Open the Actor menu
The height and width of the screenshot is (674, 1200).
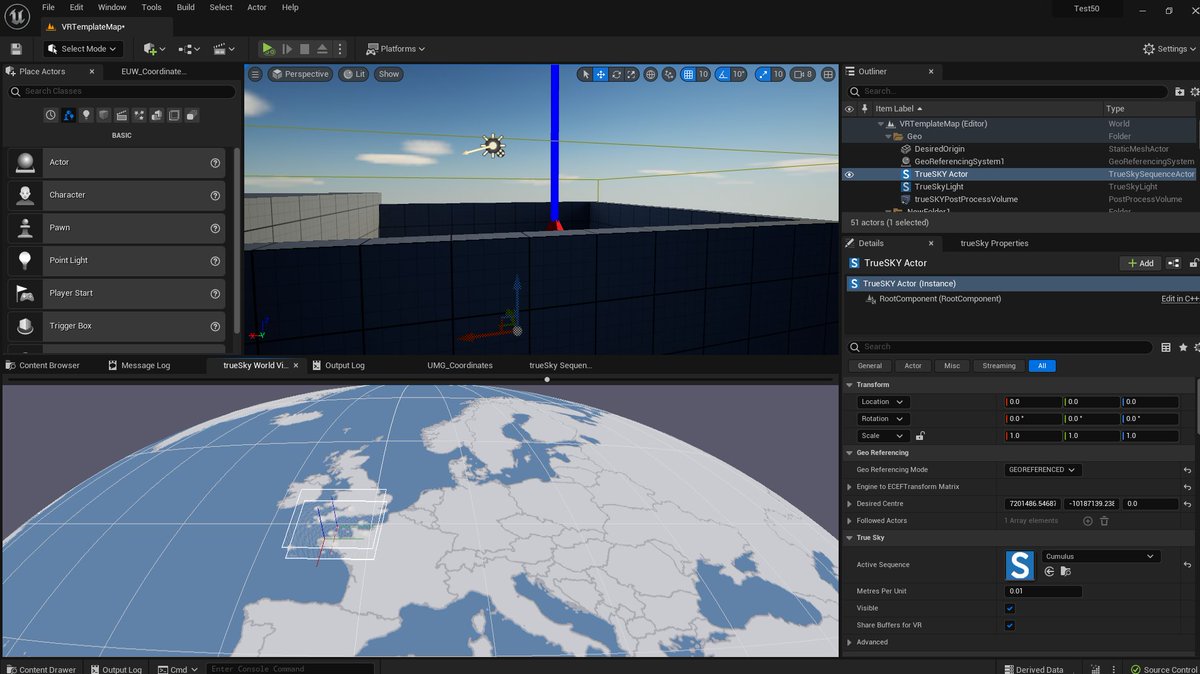(257, 7)
